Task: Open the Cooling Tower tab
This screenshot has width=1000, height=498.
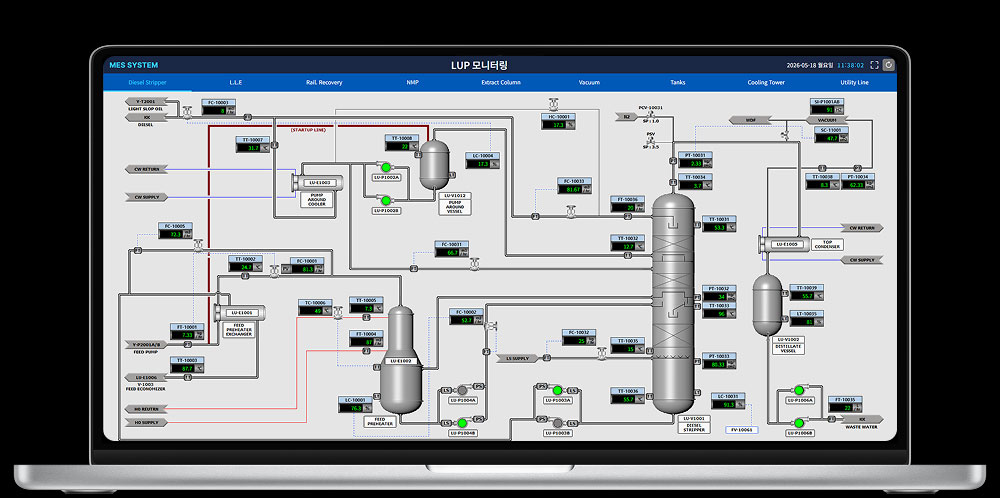Action: point(766,82)
